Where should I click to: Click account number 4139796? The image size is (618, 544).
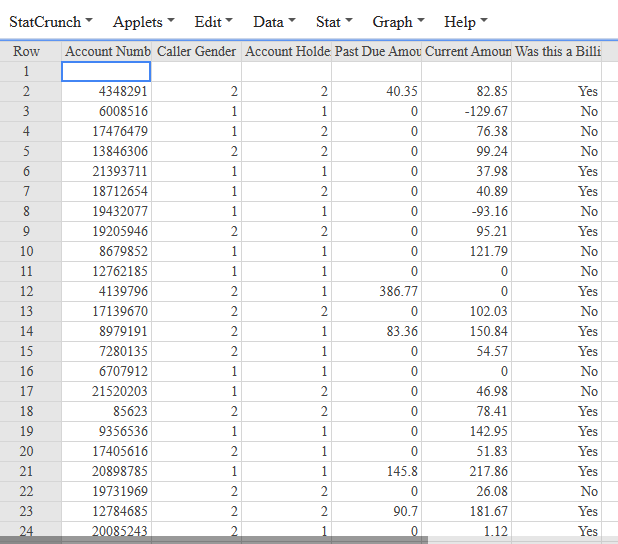(x=106, y=291)
